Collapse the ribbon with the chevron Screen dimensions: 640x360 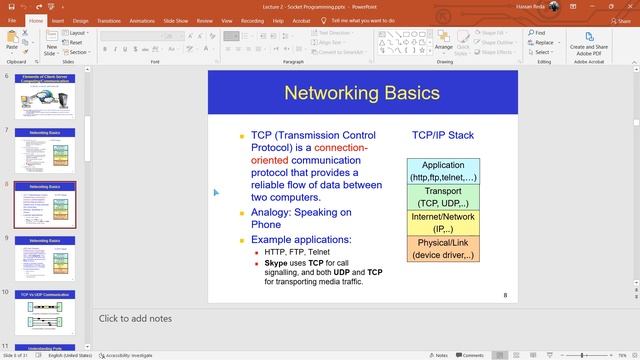(x=634, y=62)
